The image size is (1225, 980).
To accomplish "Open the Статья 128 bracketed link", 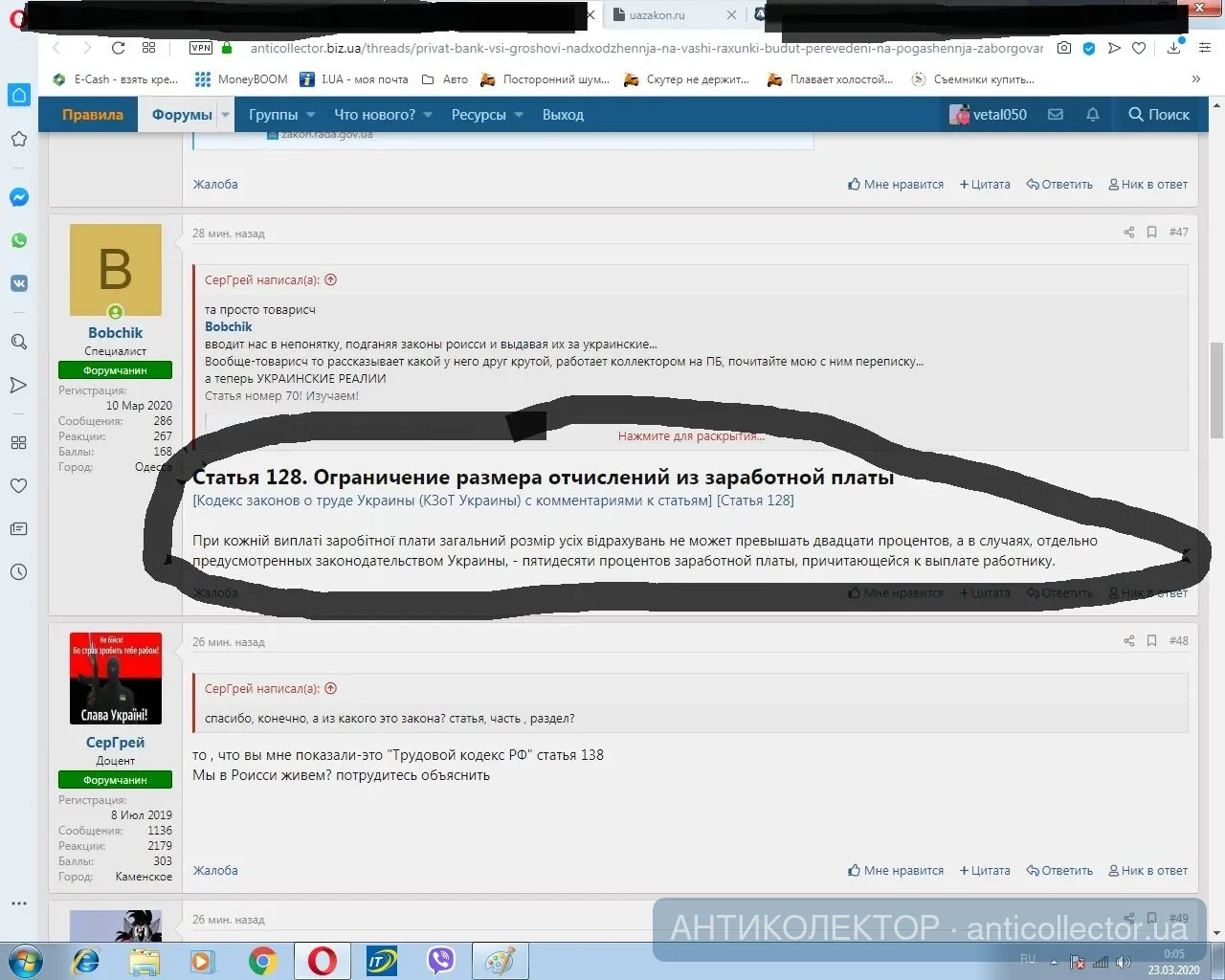I will point(755,501).
